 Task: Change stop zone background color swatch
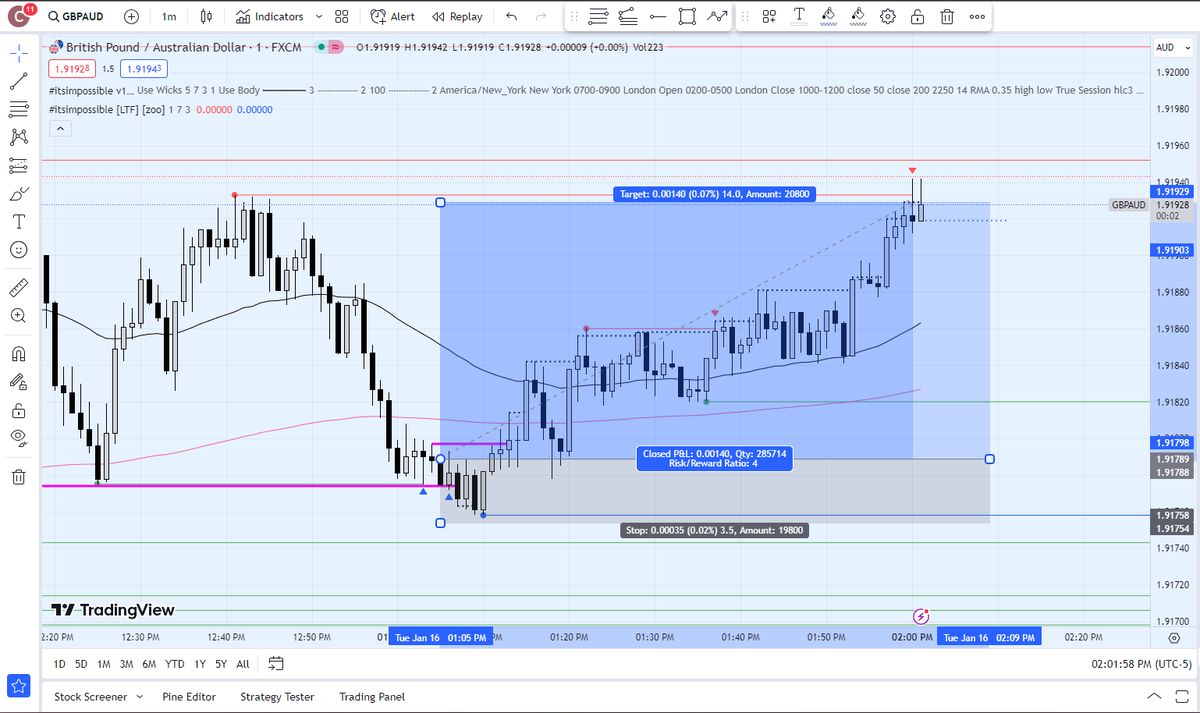click(858, 17)
